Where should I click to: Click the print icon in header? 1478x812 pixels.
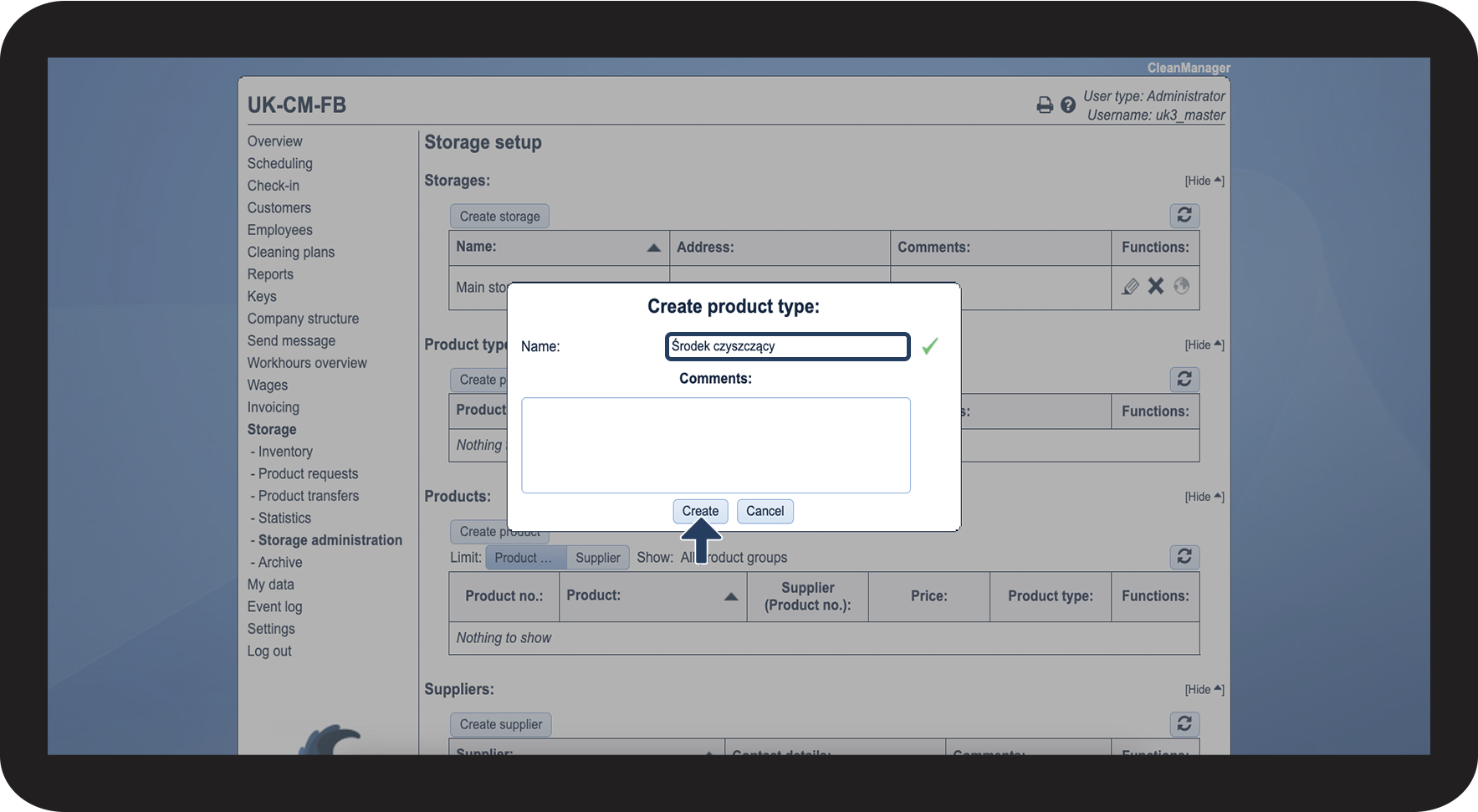pos(1045,105)
